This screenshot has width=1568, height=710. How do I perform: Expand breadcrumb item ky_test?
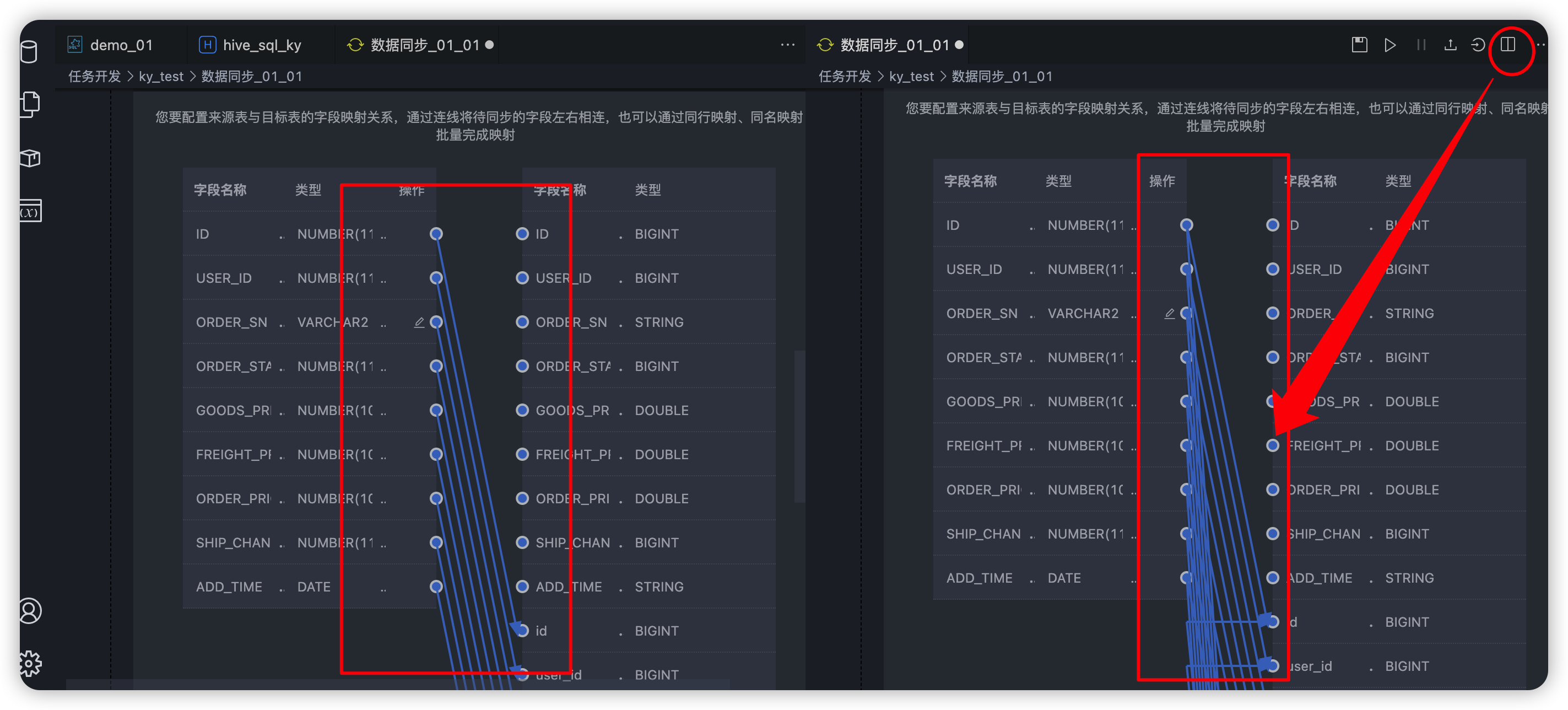161,76
